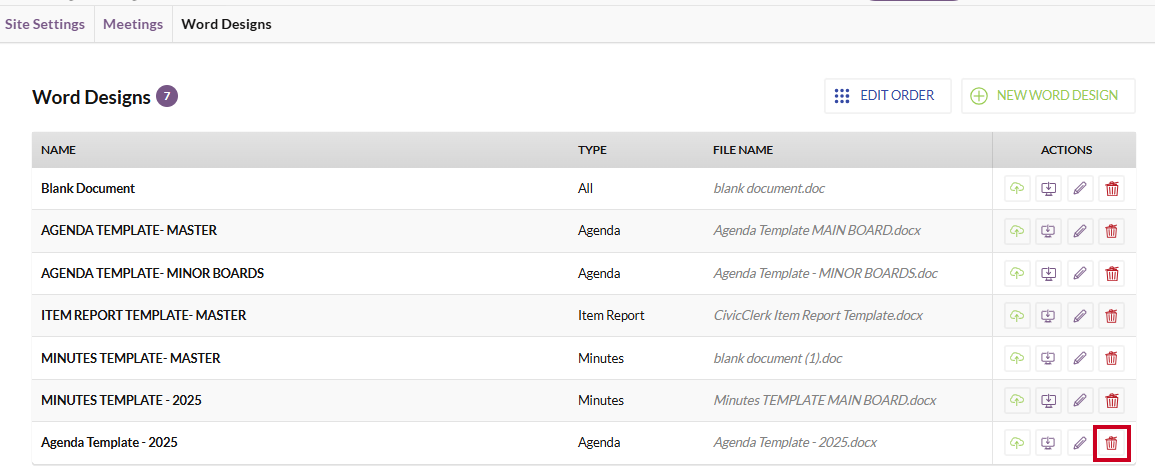Delete the ITEM REPORT TEMPLATE- MASTER design
Image resolution: width=1155 pixels, height=476 pixels.
click(x=1112, y=316)
